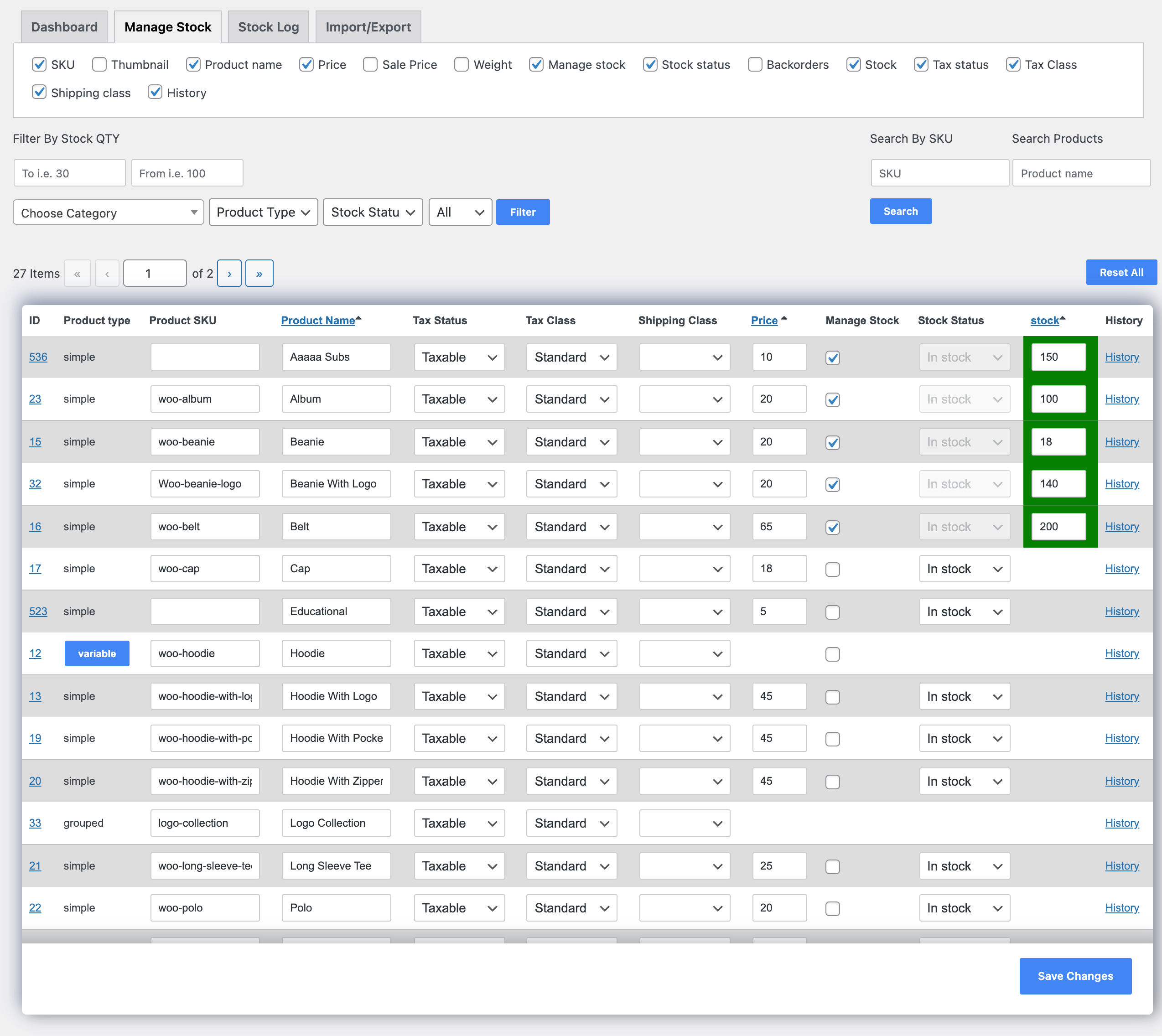The height and width of the screenshot is (1036, 1162).
Task: Enable the Thumbnail column checkbox
Action: [x=99, y=64]
